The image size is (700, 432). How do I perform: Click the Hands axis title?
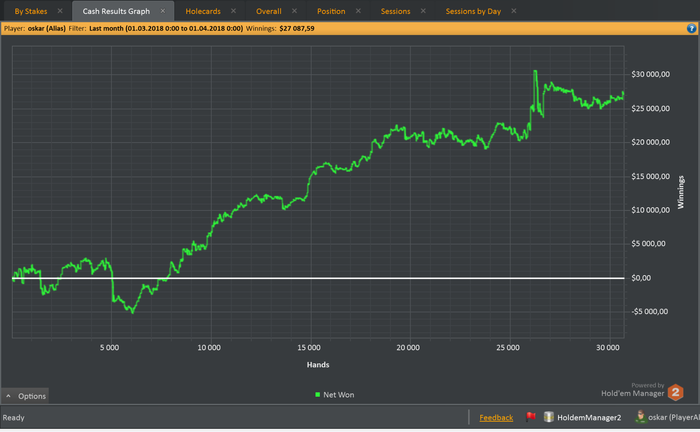[318, 365]
